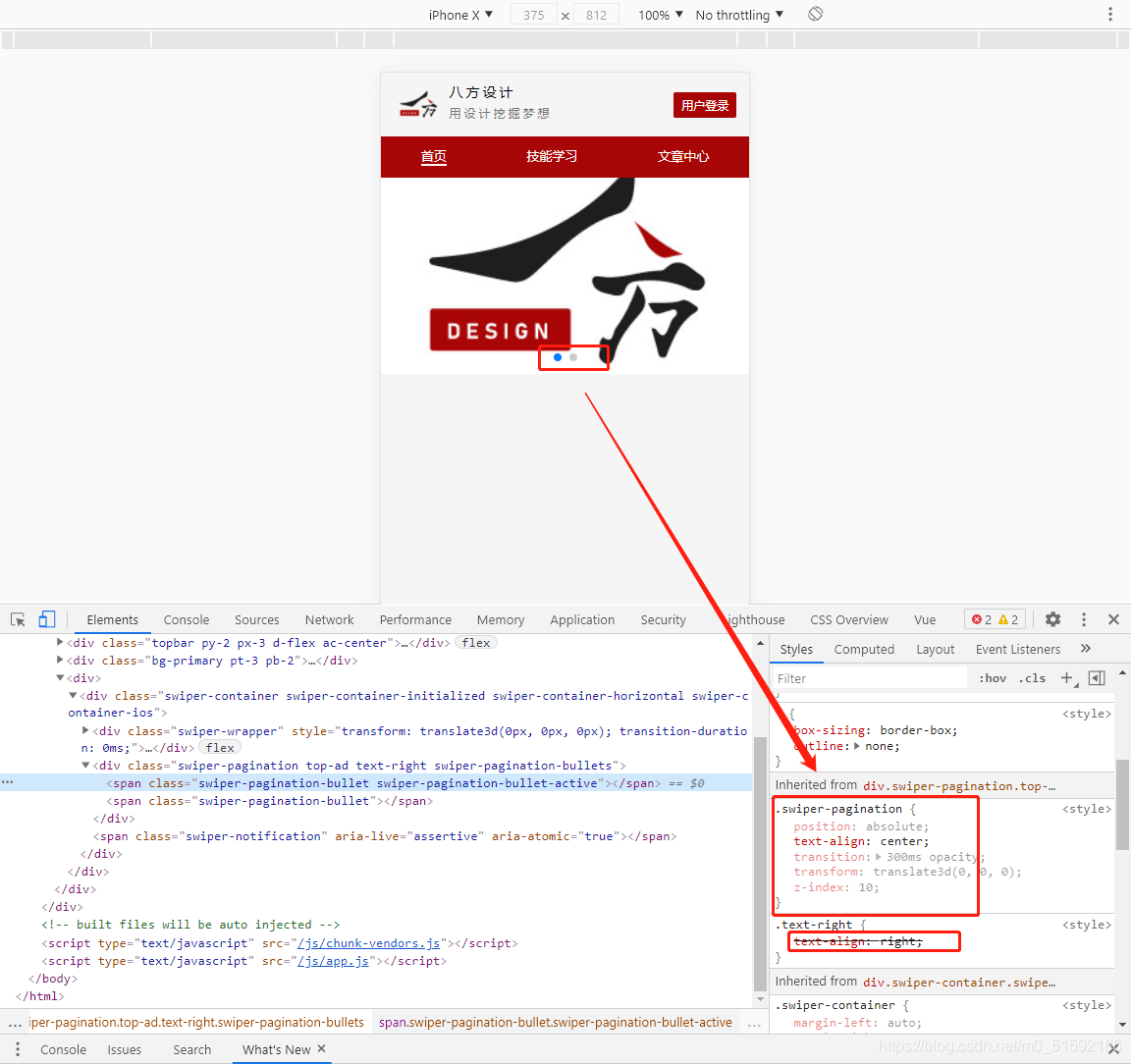The image size is (1131, 1064).
Task: Switch to the Console tab
Action: 187,619
